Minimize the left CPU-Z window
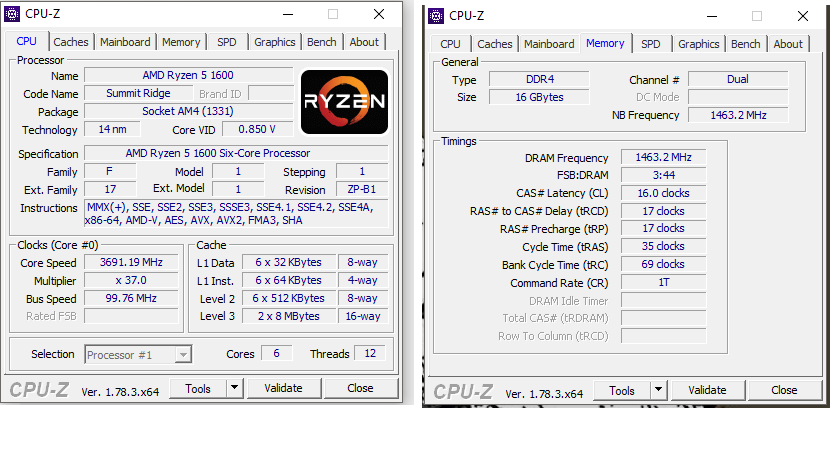 [288, 14]
